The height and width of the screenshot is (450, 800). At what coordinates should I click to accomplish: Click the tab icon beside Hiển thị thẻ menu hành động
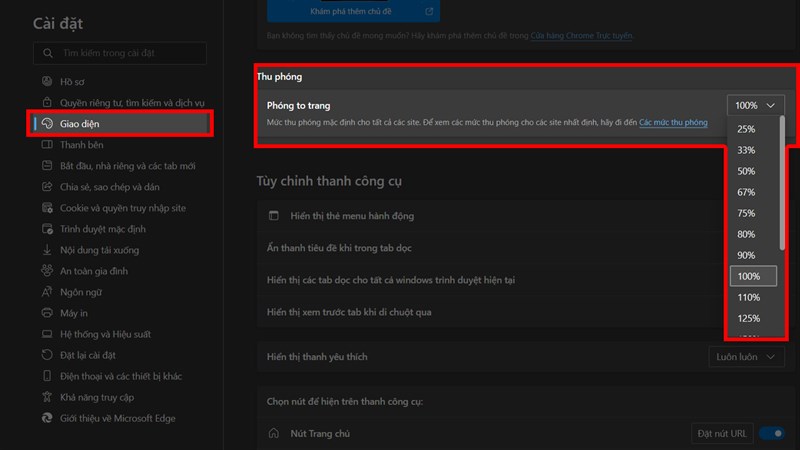click(274, 215)
